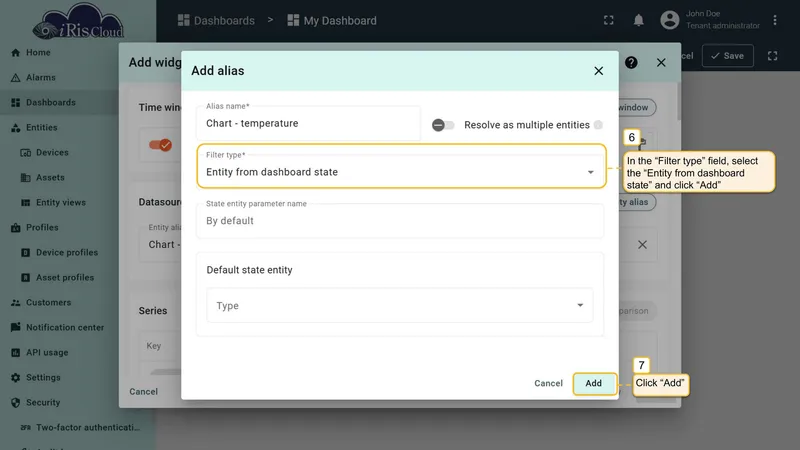Open Assets in the sidebar

pyautogui.click(x=50, y=178)
